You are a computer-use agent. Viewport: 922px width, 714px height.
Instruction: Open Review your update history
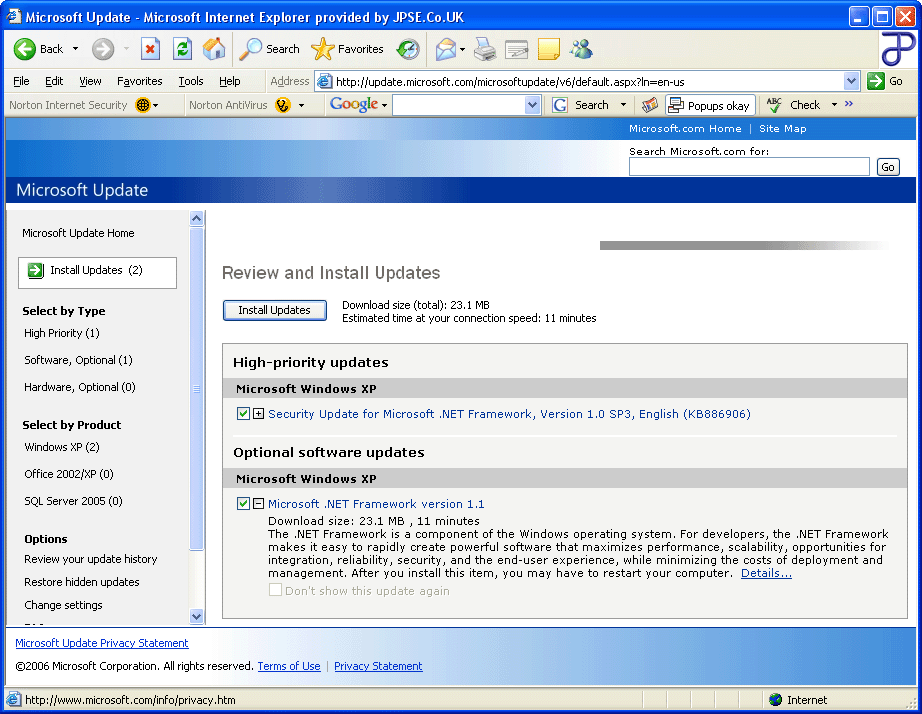91,559
